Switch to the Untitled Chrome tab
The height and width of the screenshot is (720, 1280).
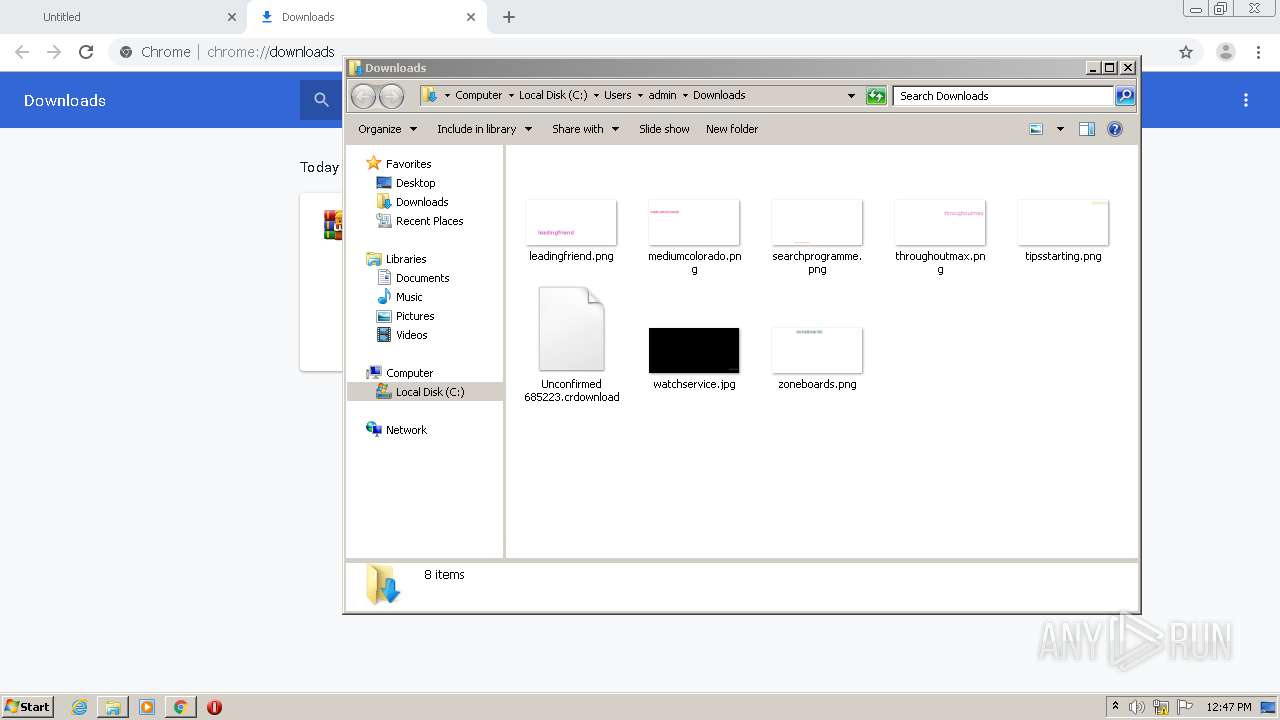pyautogui.click(x=125, y=17)
